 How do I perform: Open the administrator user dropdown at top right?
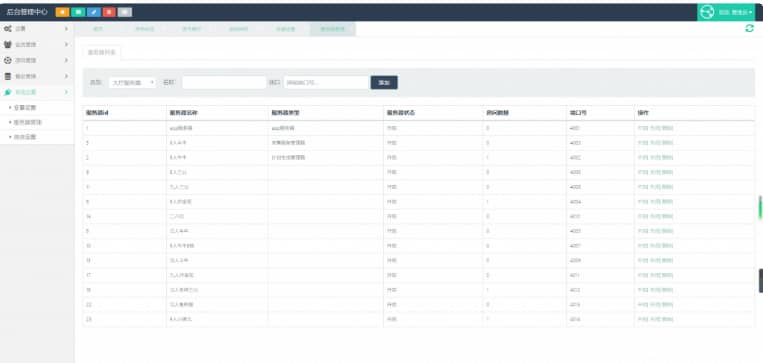pyautogui.click(x=736, y=12)
